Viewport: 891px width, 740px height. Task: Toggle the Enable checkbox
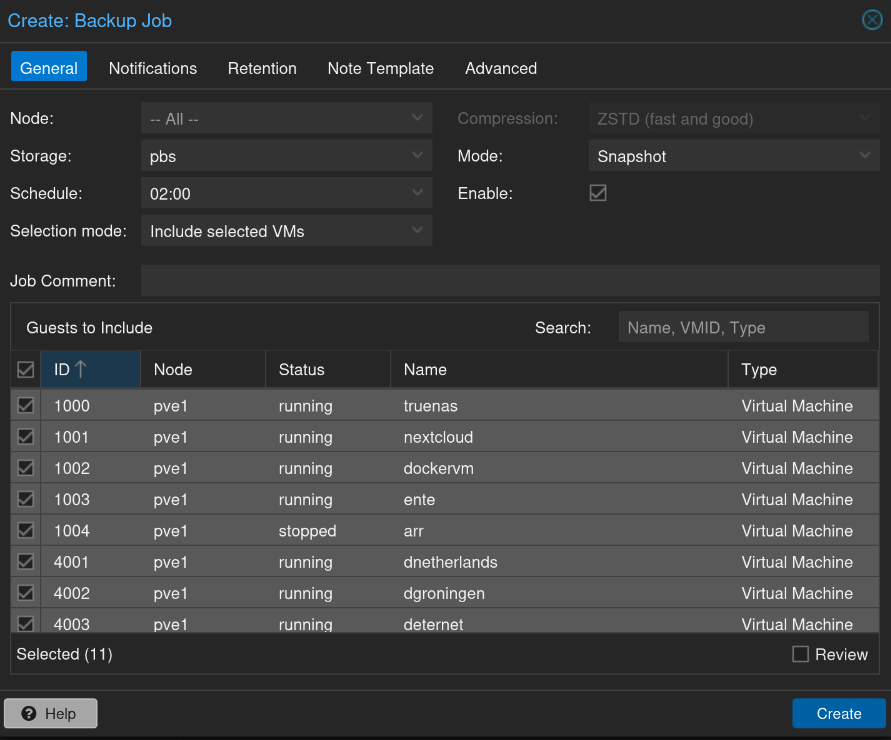pyautogui.click(x=598, y=193)
